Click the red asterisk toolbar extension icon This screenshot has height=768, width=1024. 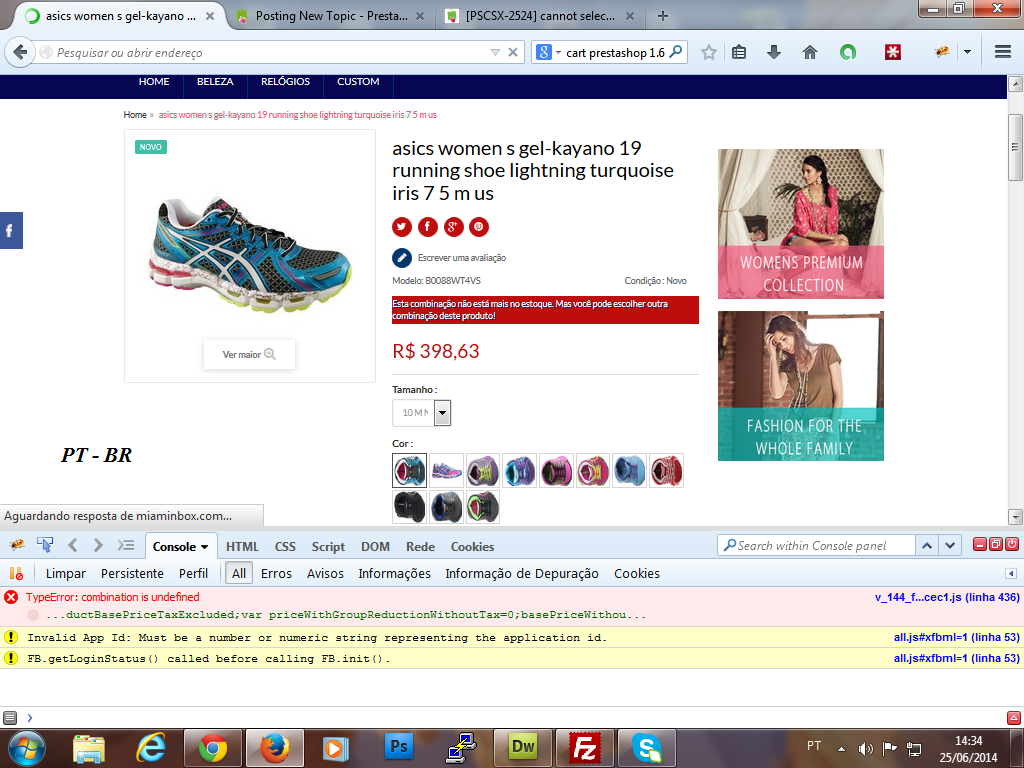893,52
